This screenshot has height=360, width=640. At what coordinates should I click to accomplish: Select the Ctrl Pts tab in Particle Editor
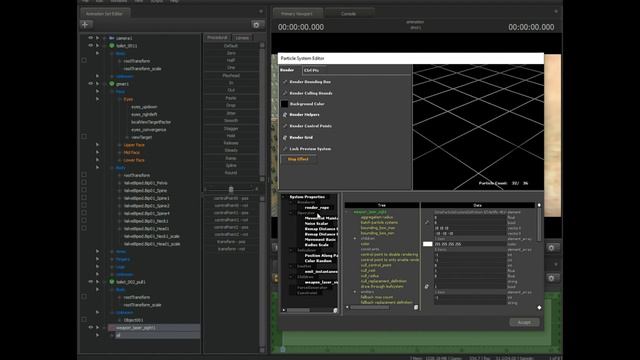point(312,70)
